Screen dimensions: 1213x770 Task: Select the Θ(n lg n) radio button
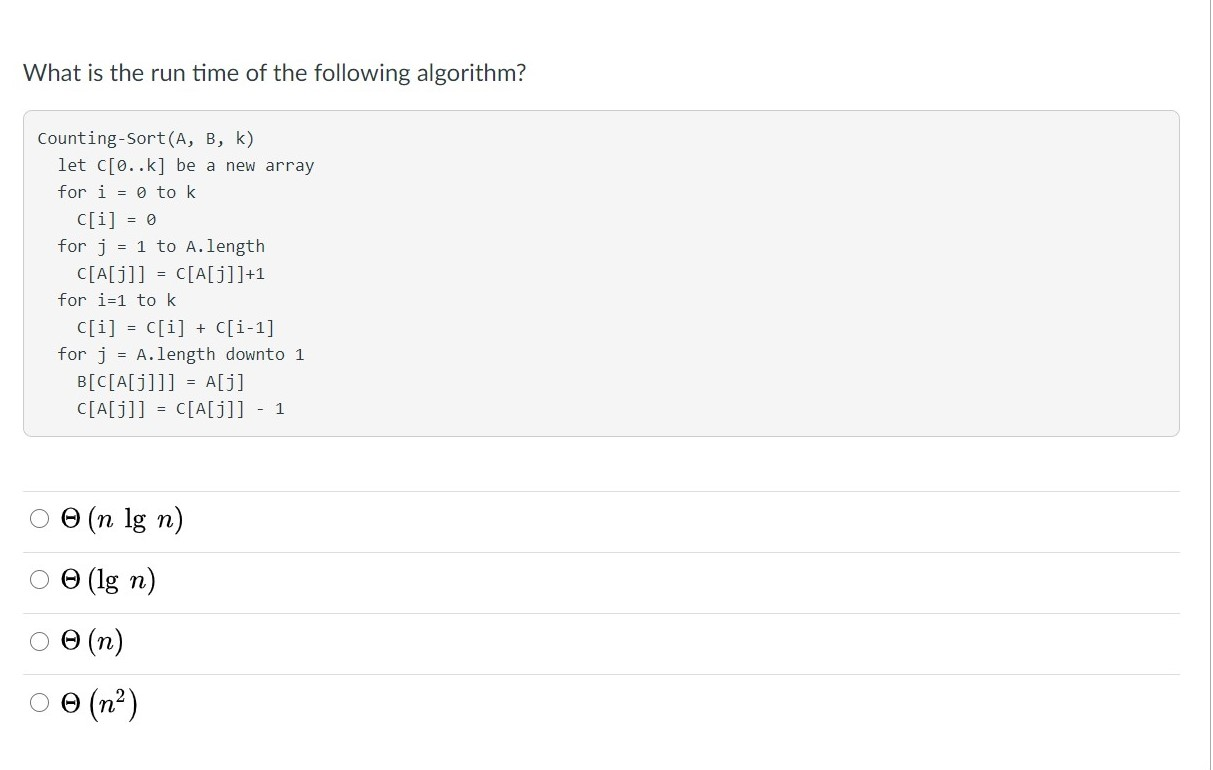pos(39,519)
